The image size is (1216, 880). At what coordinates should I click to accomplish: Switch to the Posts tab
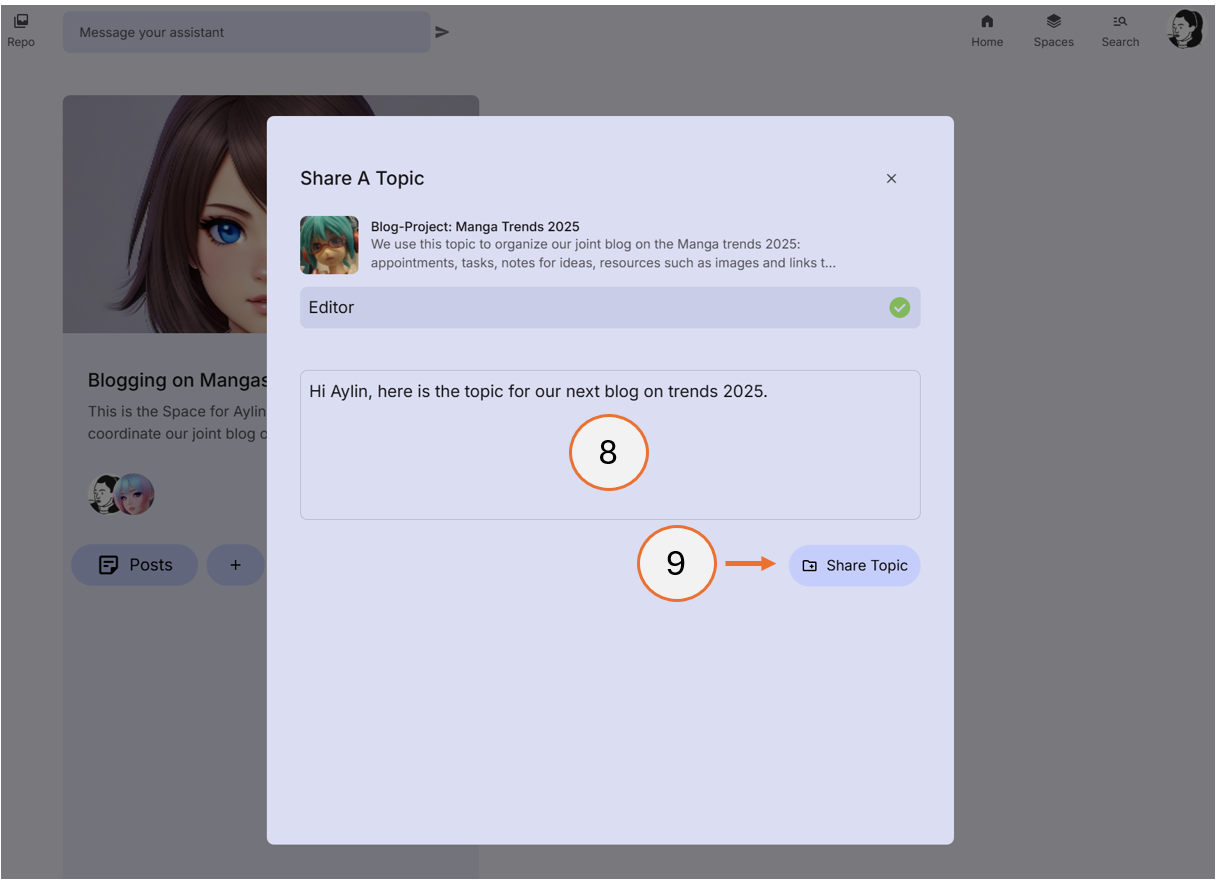[x=134, y=564]
